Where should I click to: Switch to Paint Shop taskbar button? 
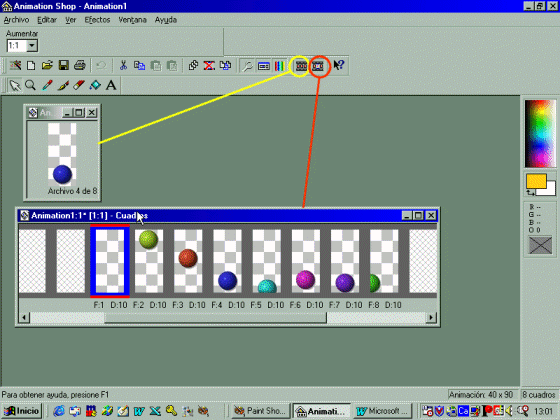(x=260, y=411)
